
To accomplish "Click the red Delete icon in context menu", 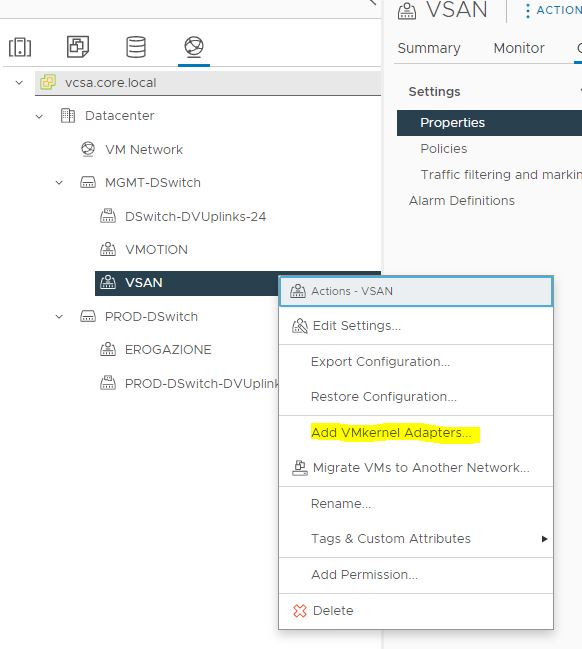I will [x=300, y=611].
